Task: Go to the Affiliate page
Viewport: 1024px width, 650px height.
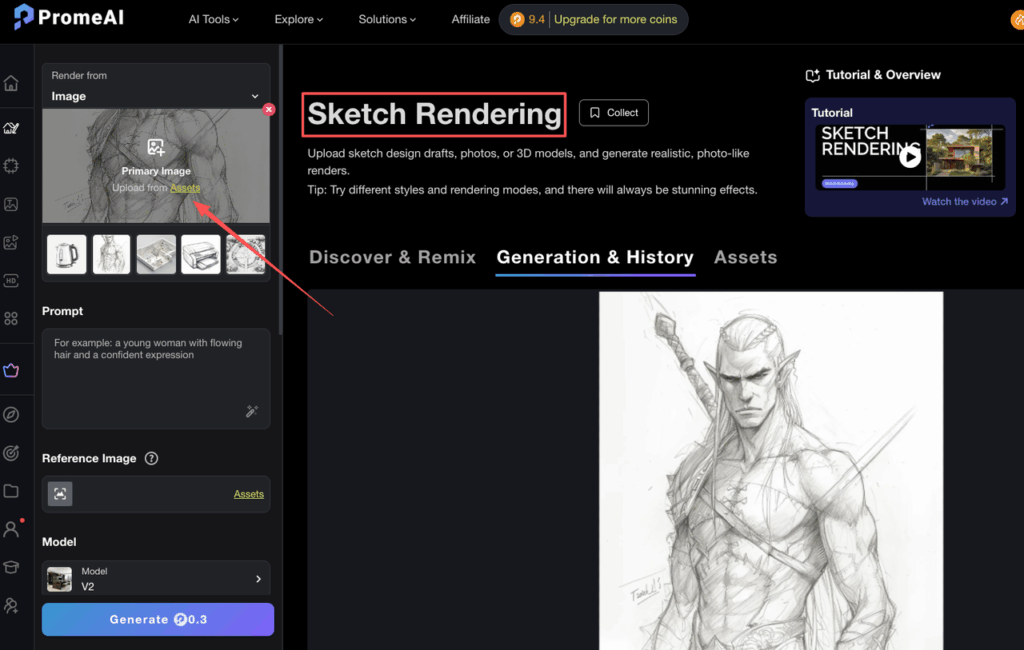Action: [x=470, y=20]
